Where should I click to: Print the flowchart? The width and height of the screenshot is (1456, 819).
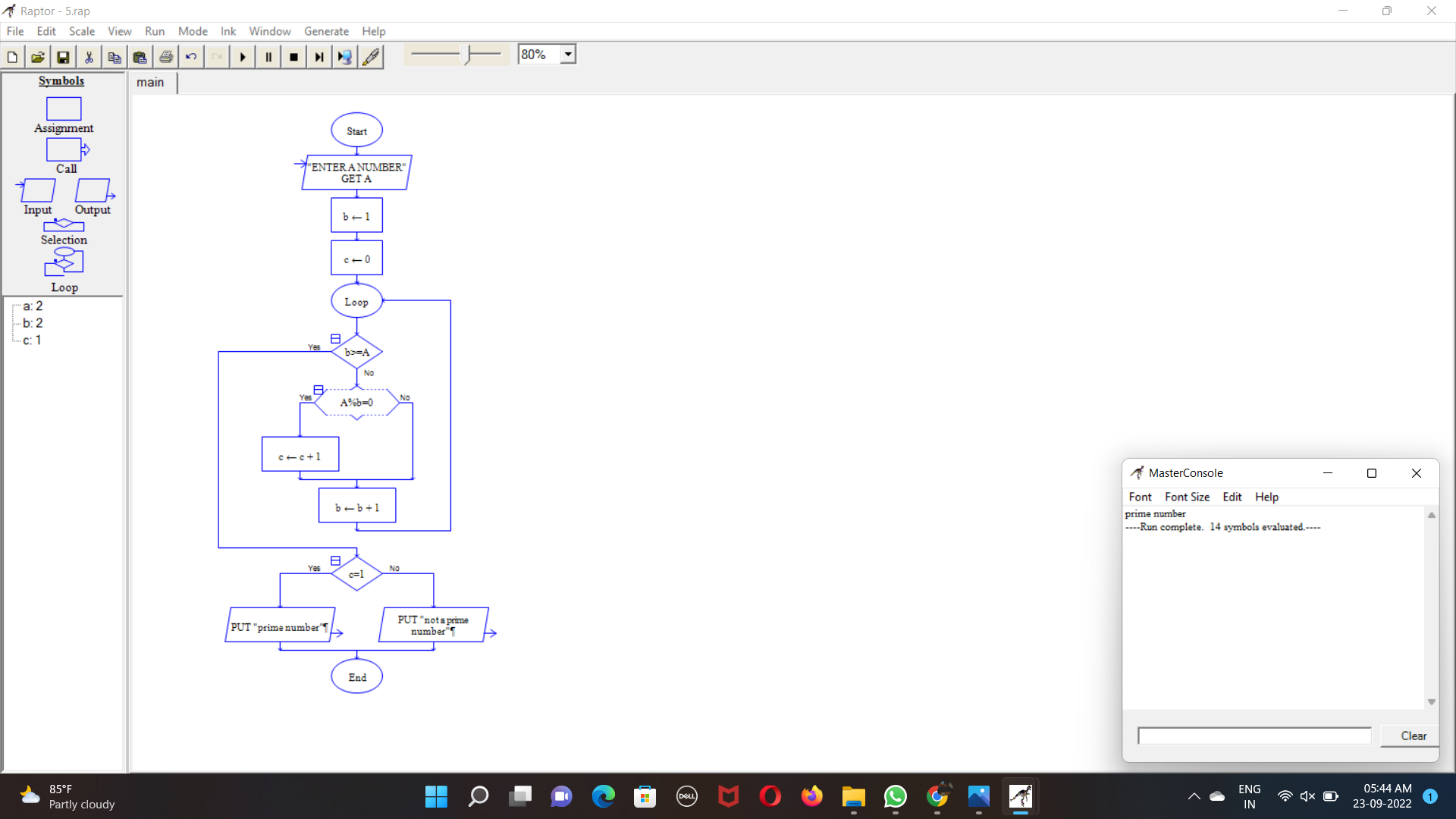[x=166, y=57]
